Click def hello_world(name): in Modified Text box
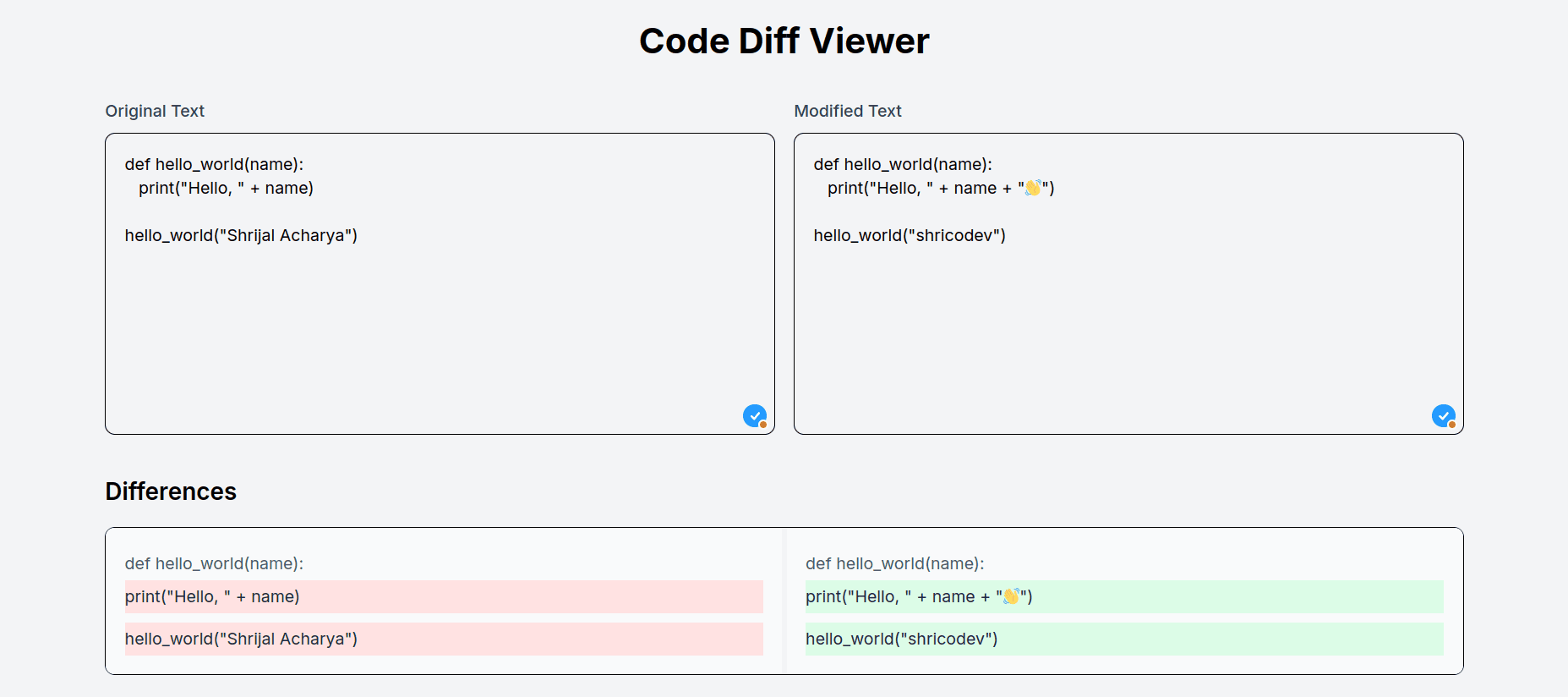The width and height of the screenshot is (1568, 697). pyautogui.click(x=903, y=164)
